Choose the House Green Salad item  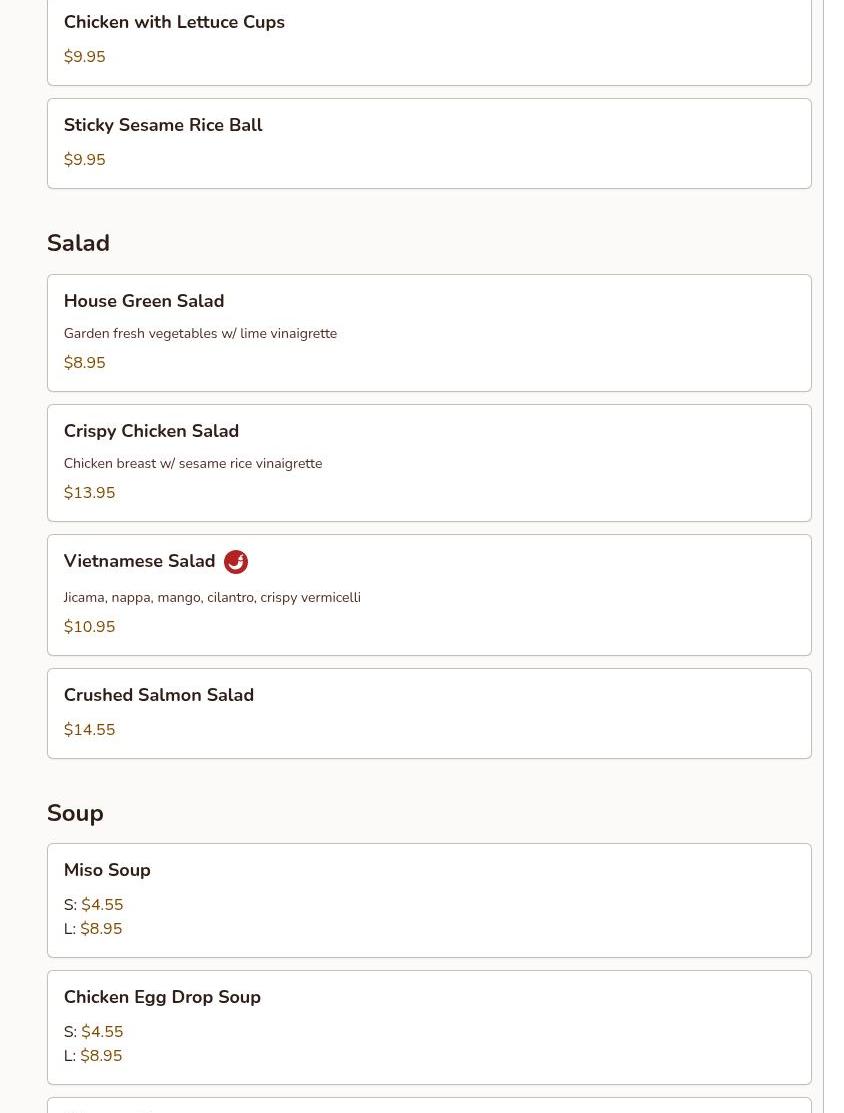429,333
